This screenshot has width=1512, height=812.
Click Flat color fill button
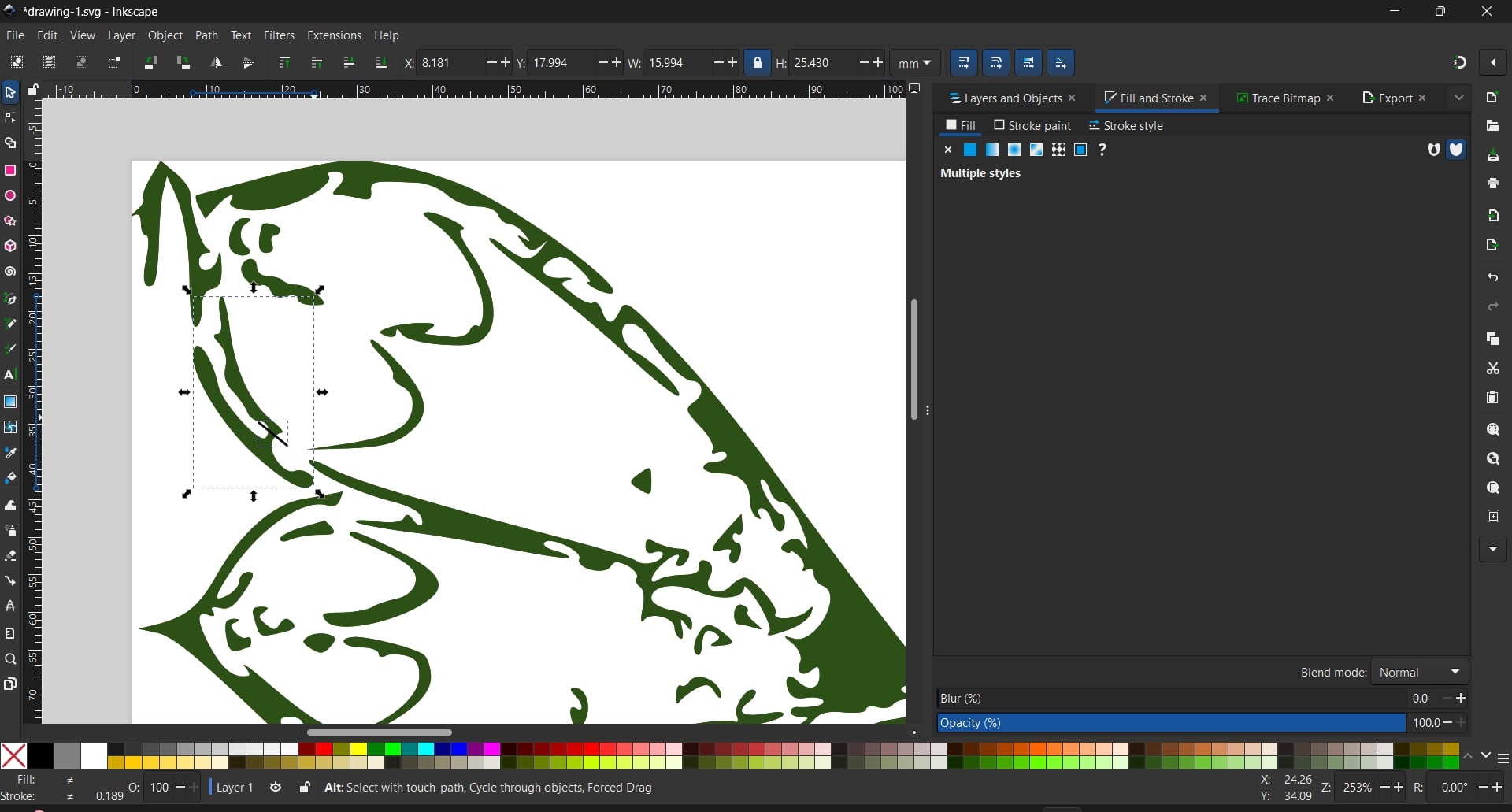coord(970,150)
